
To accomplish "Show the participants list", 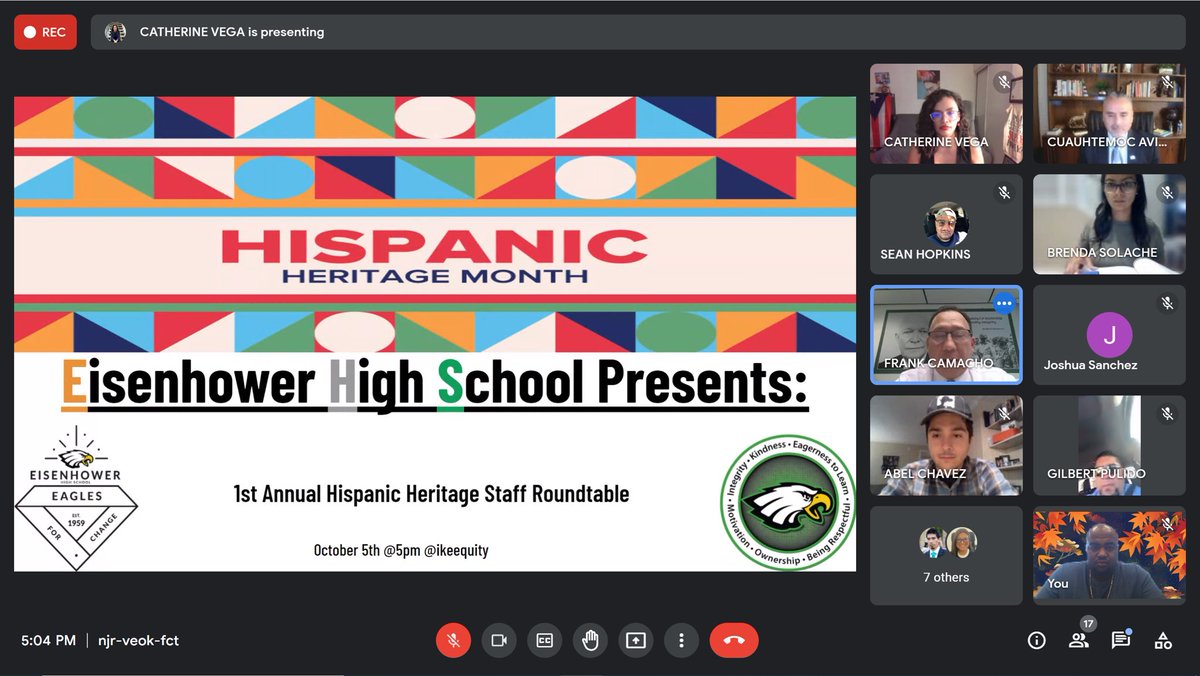I will click(1078, 640).
